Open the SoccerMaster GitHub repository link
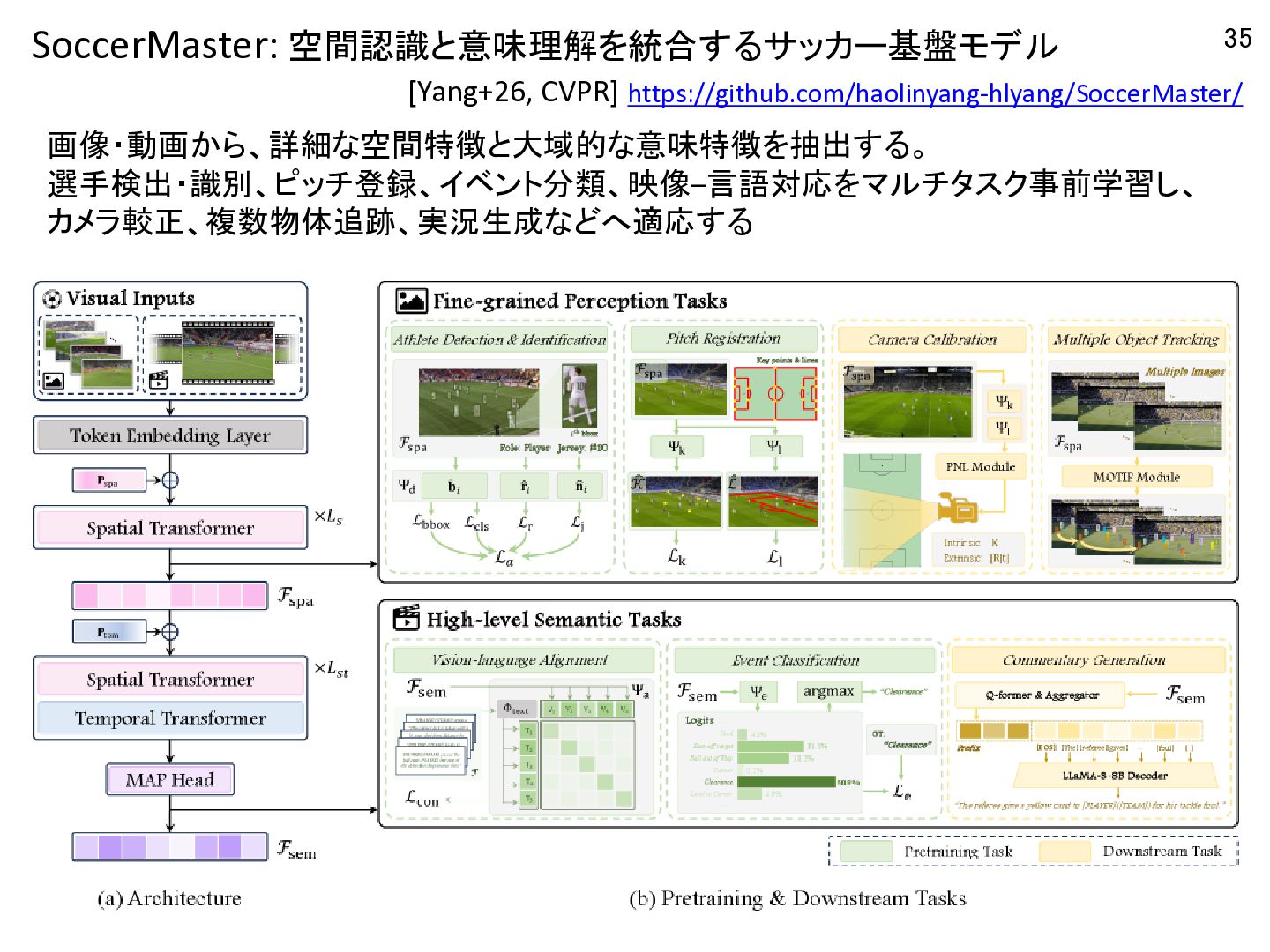The image size is (1270, 952). (x=935, y=93)
